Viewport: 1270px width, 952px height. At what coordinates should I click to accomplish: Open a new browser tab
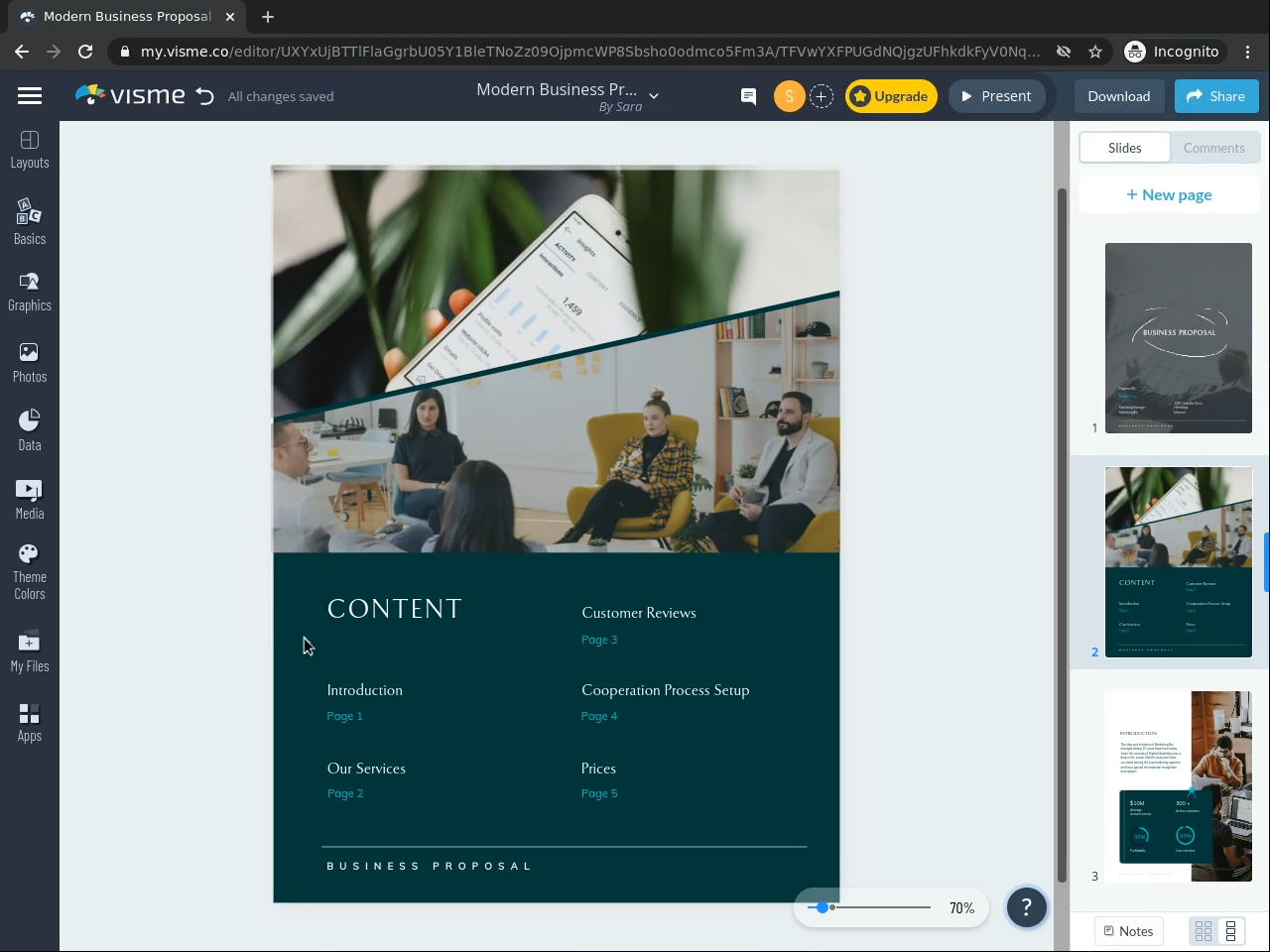click(268, 16)
